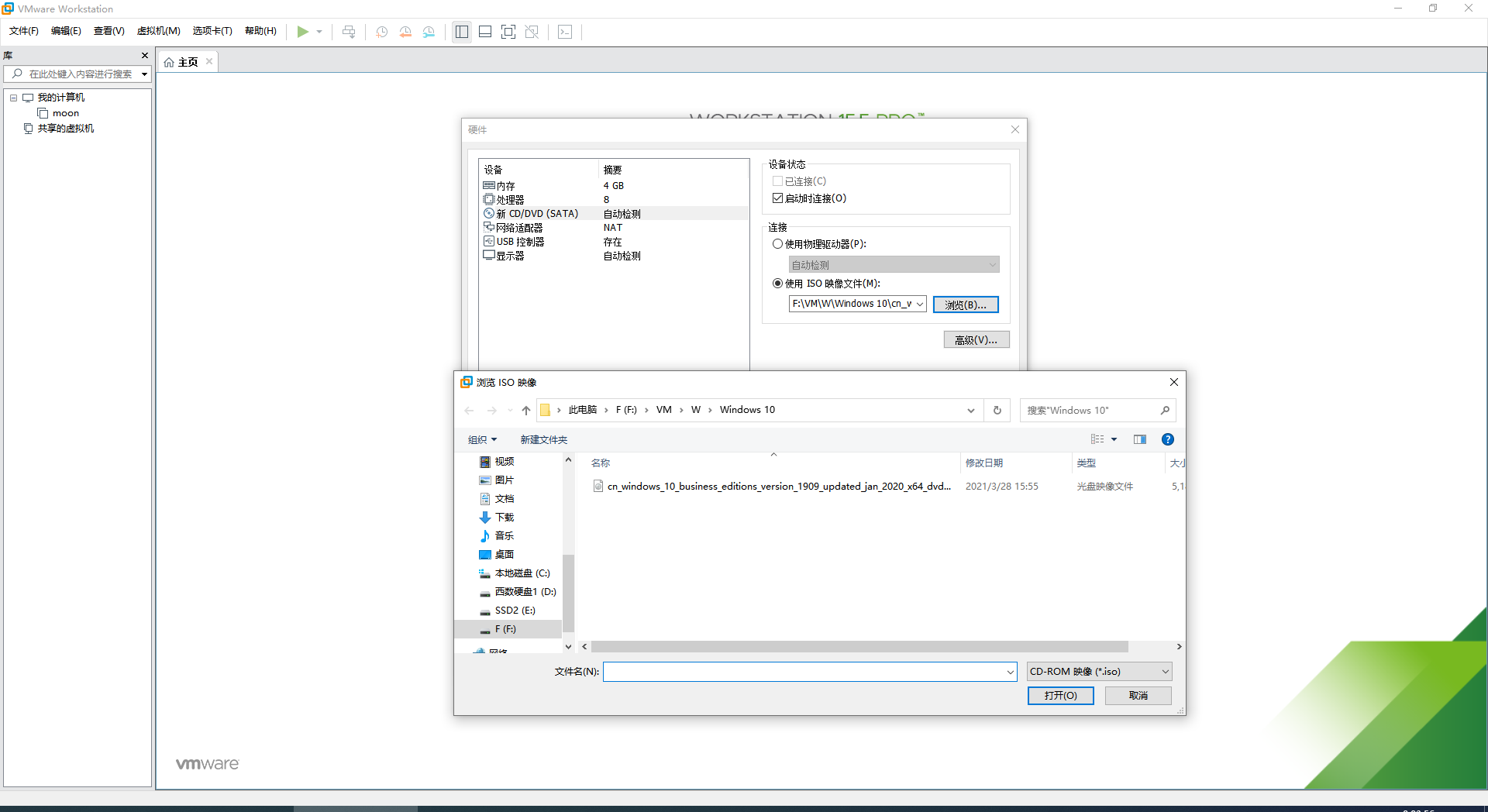Close the 库 library panel
This screenshot has width=1488, height=812.
[144, 55]
